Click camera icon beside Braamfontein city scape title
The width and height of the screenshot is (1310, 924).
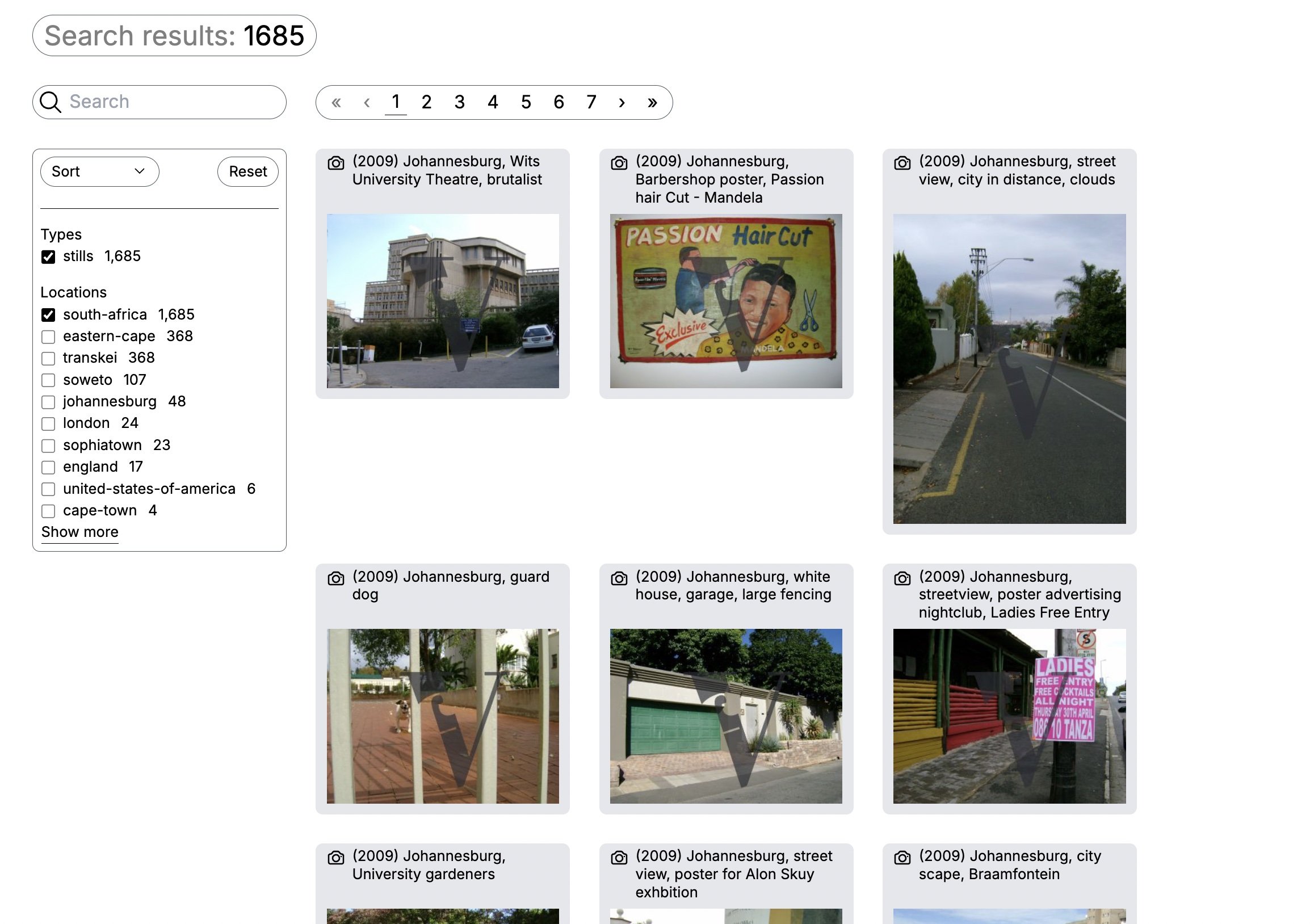902,858
